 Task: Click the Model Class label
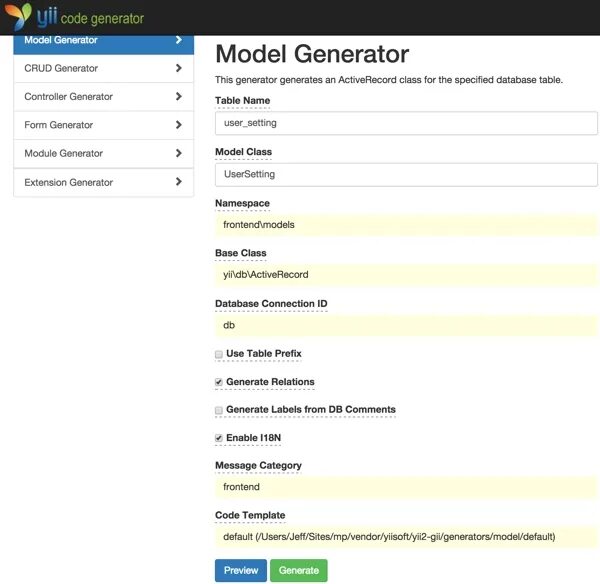(243, 152)
